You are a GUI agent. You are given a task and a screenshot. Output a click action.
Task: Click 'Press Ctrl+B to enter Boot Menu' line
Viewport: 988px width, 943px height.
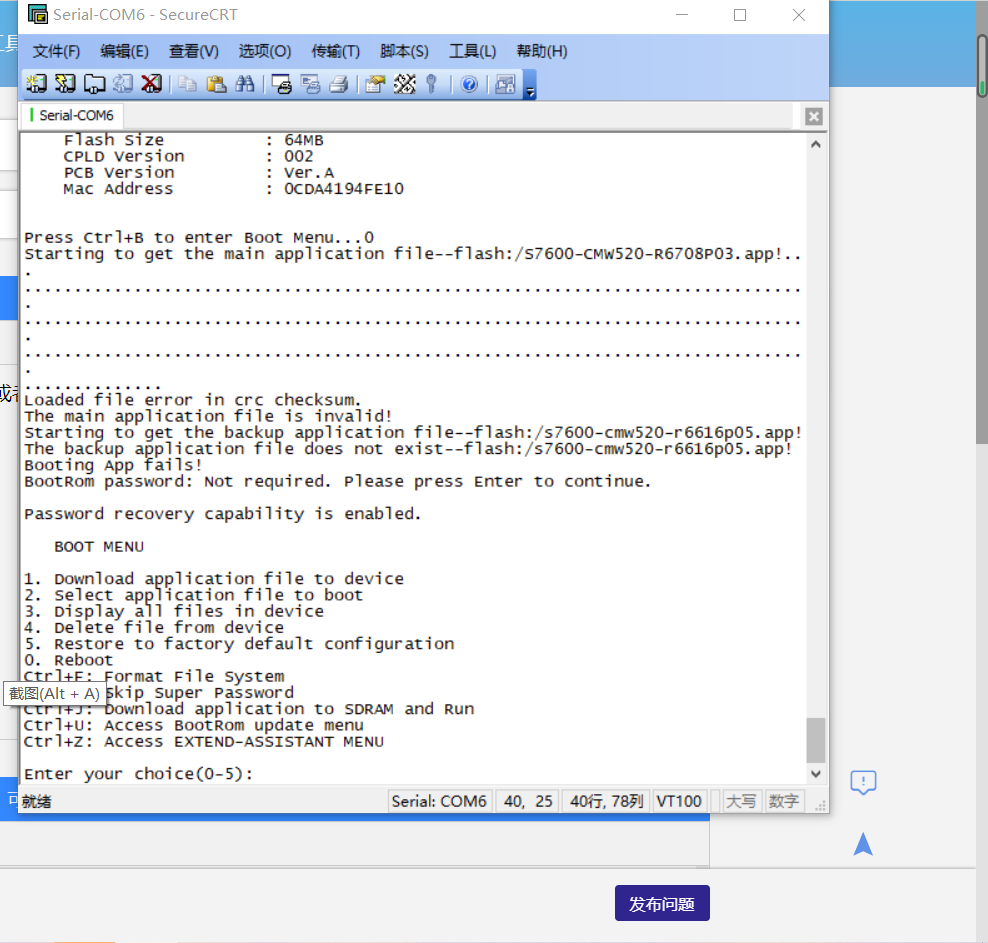coord(199,237)
